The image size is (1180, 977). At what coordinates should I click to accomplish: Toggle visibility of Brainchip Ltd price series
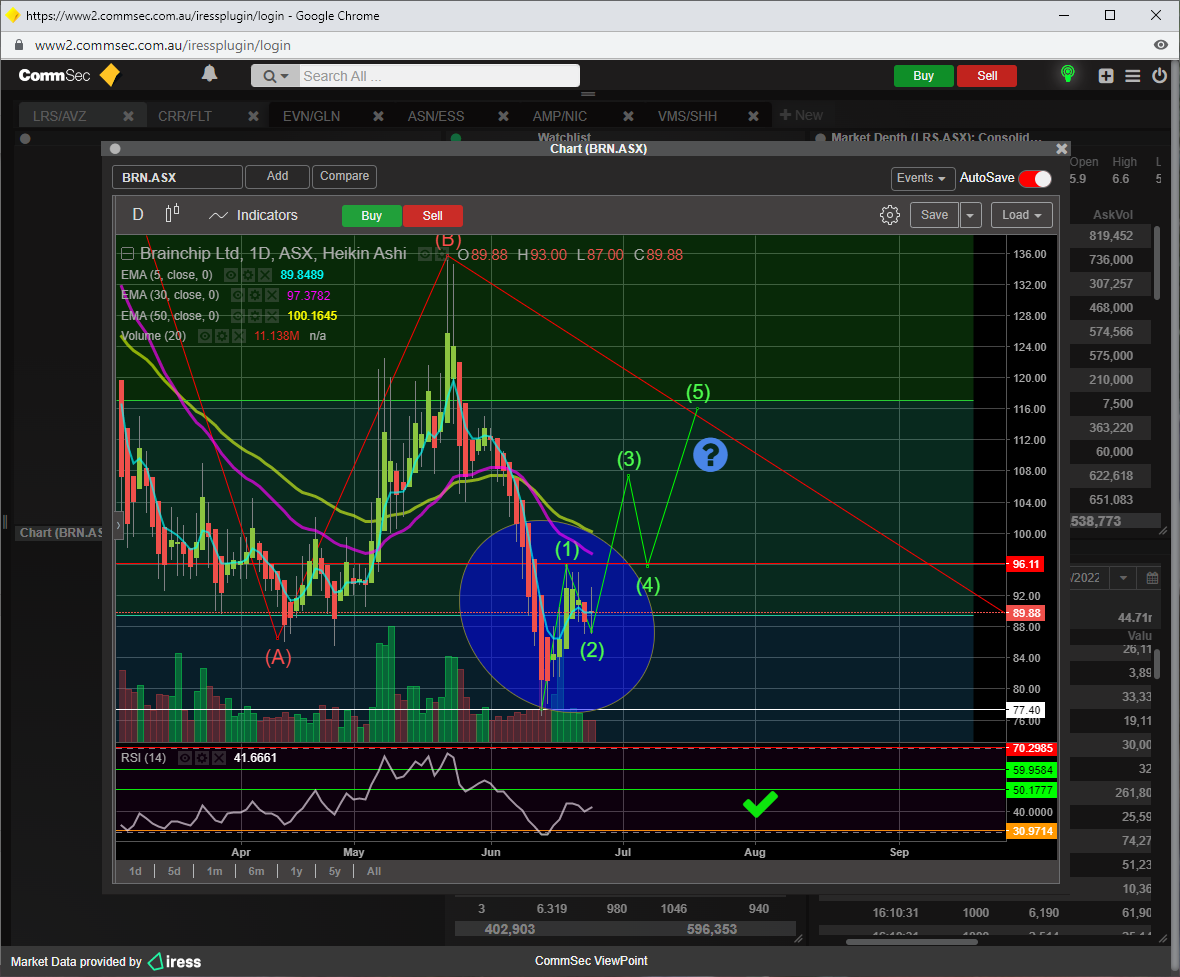[x=425, y=254]
